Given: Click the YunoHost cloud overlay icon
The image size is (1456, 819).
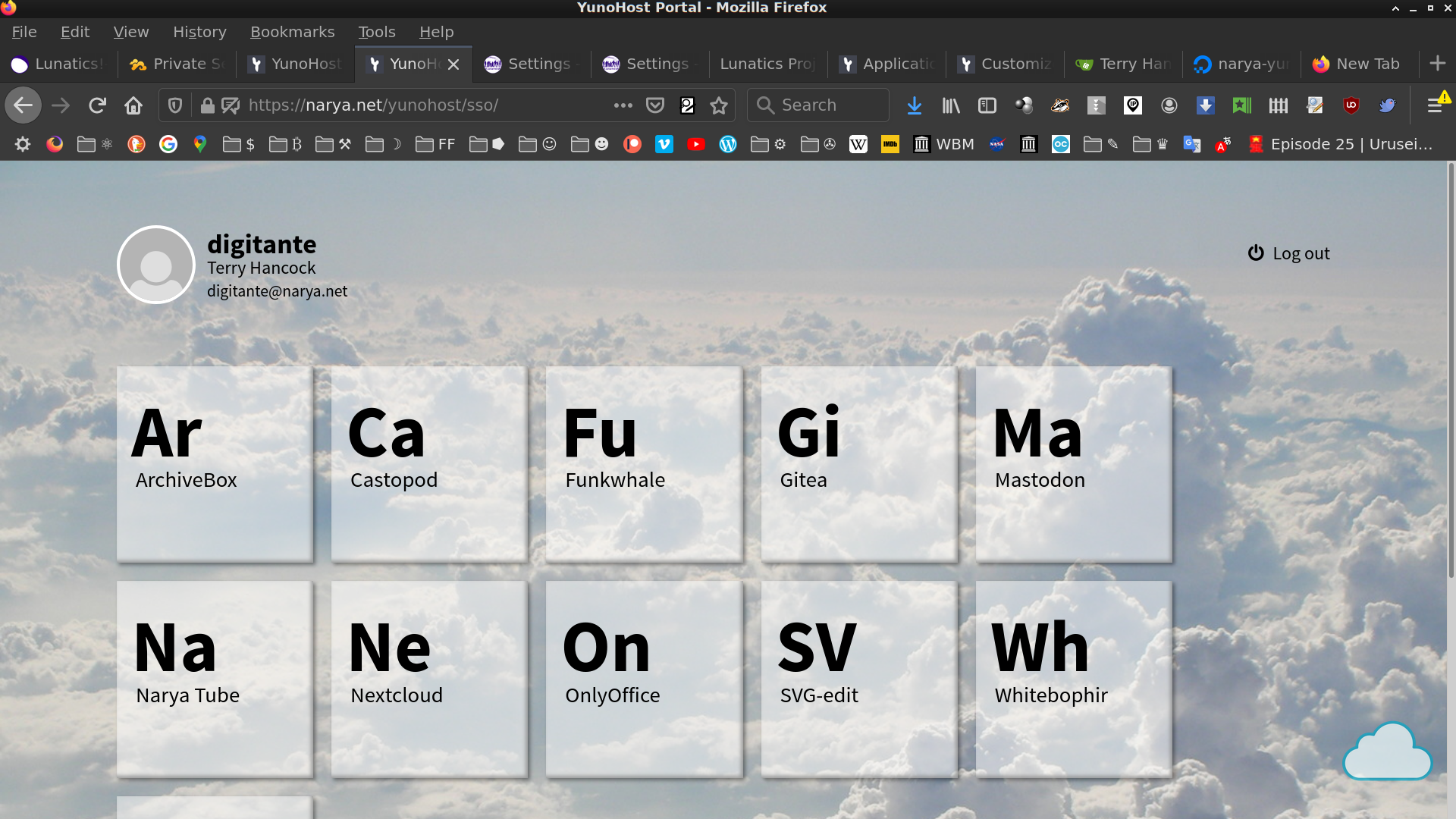Looking at the screenshot, I should point(1387,752).
